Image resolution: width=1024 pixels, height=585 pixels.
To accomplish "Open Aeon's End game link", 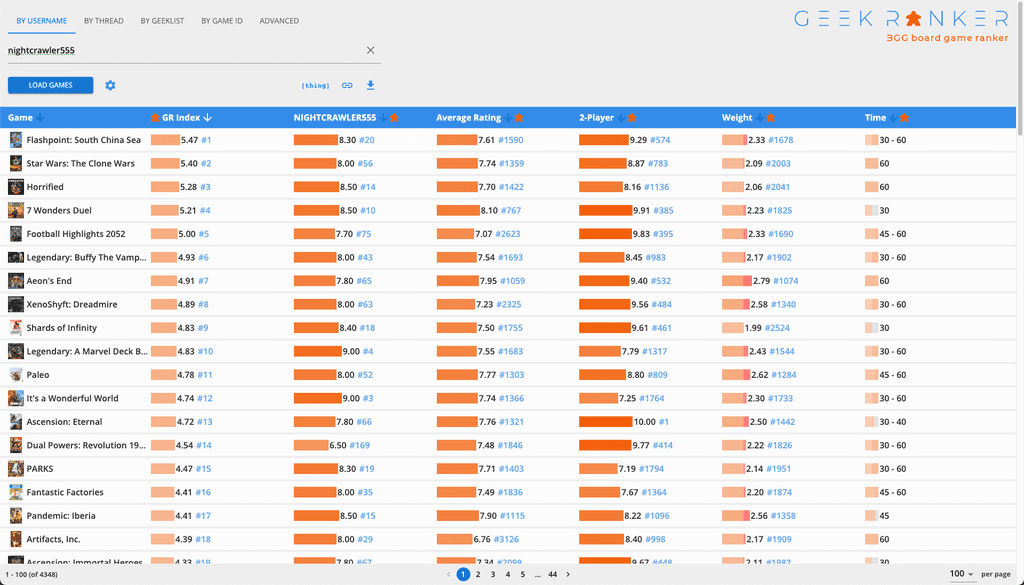I will point(49,281).
